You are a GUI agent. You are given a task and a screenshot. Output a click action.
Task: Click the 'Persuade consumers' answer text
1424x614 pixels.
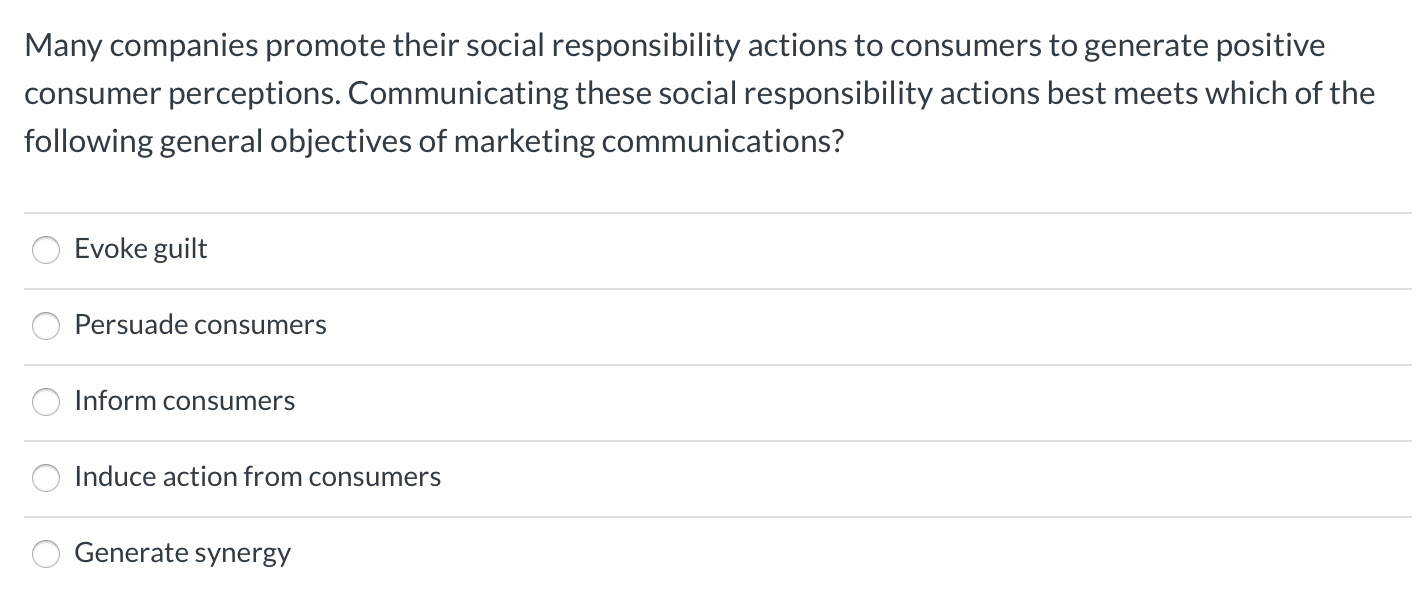200,325
